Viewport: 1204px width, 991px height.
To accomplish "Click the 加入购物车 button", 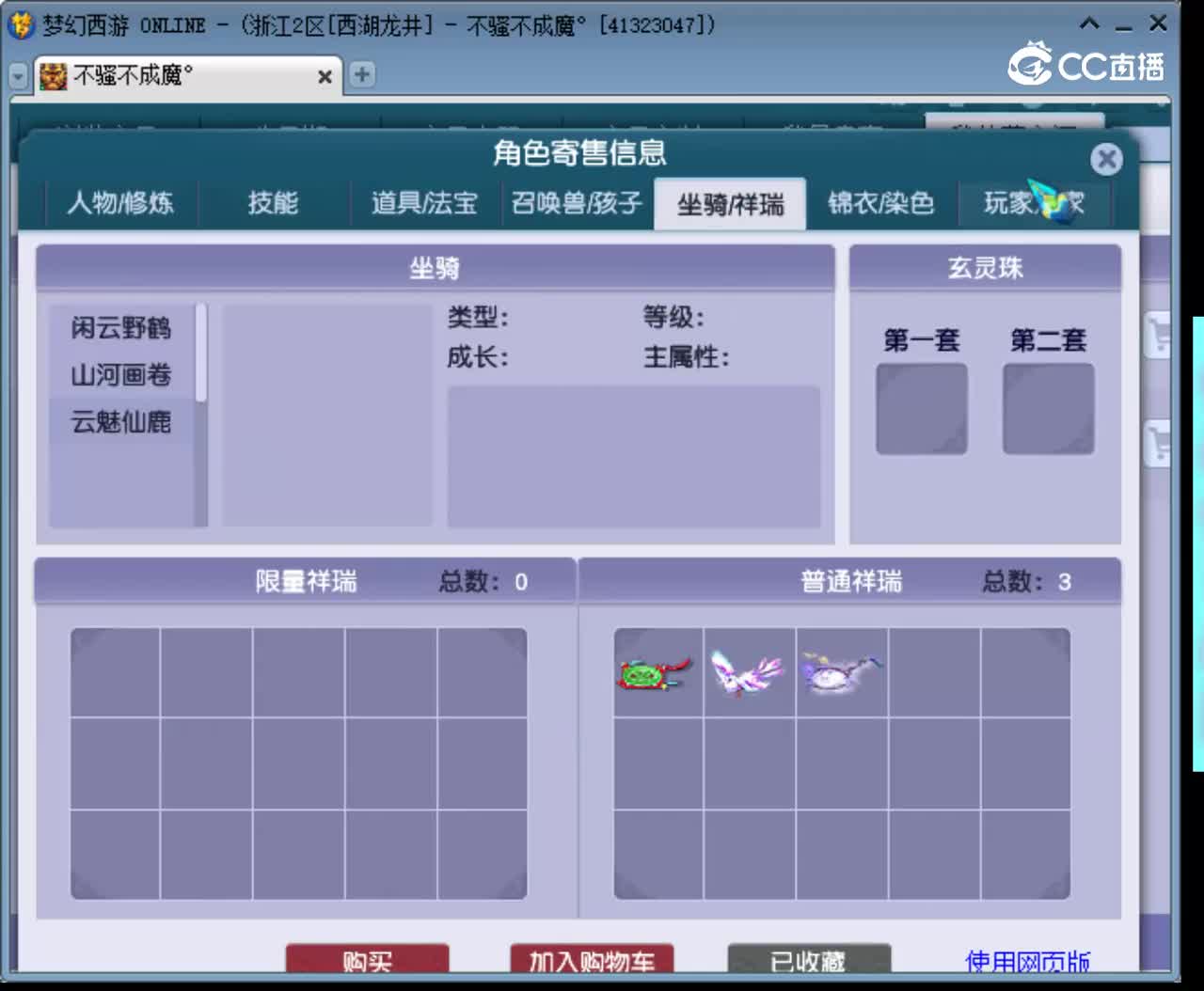I will [592, 959].
